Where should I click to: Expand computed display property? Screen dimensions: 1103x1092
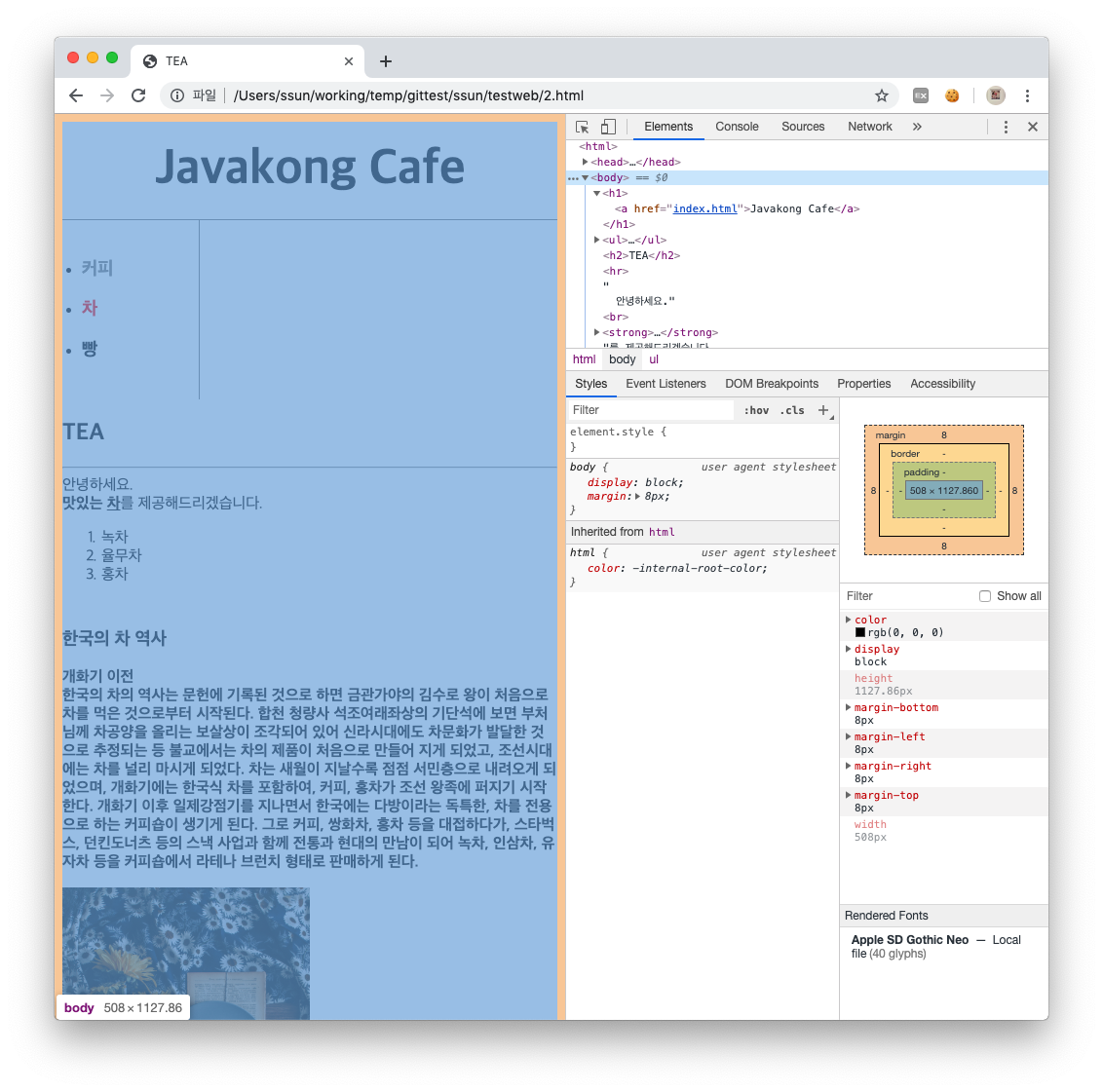(x=849, y=649)
